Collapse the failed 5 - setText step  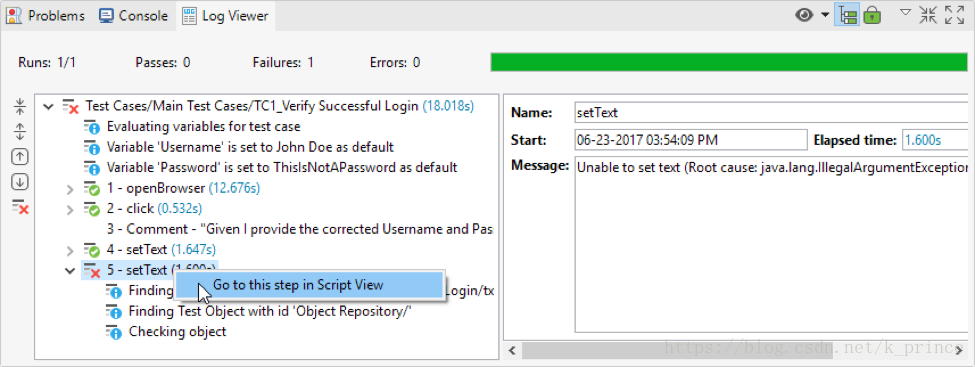click(x=70, y=271)
